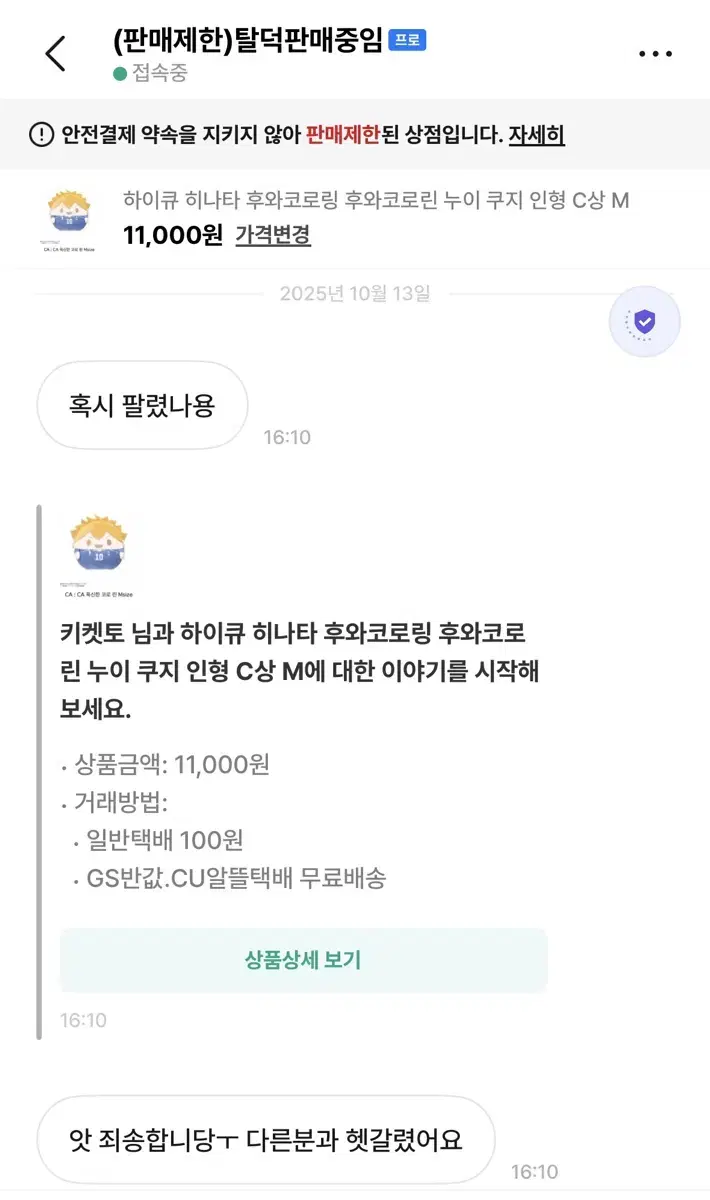The image size is (710, 1200).
Task: Tap the product title in the header bar
Action: (x=376, y=200)
